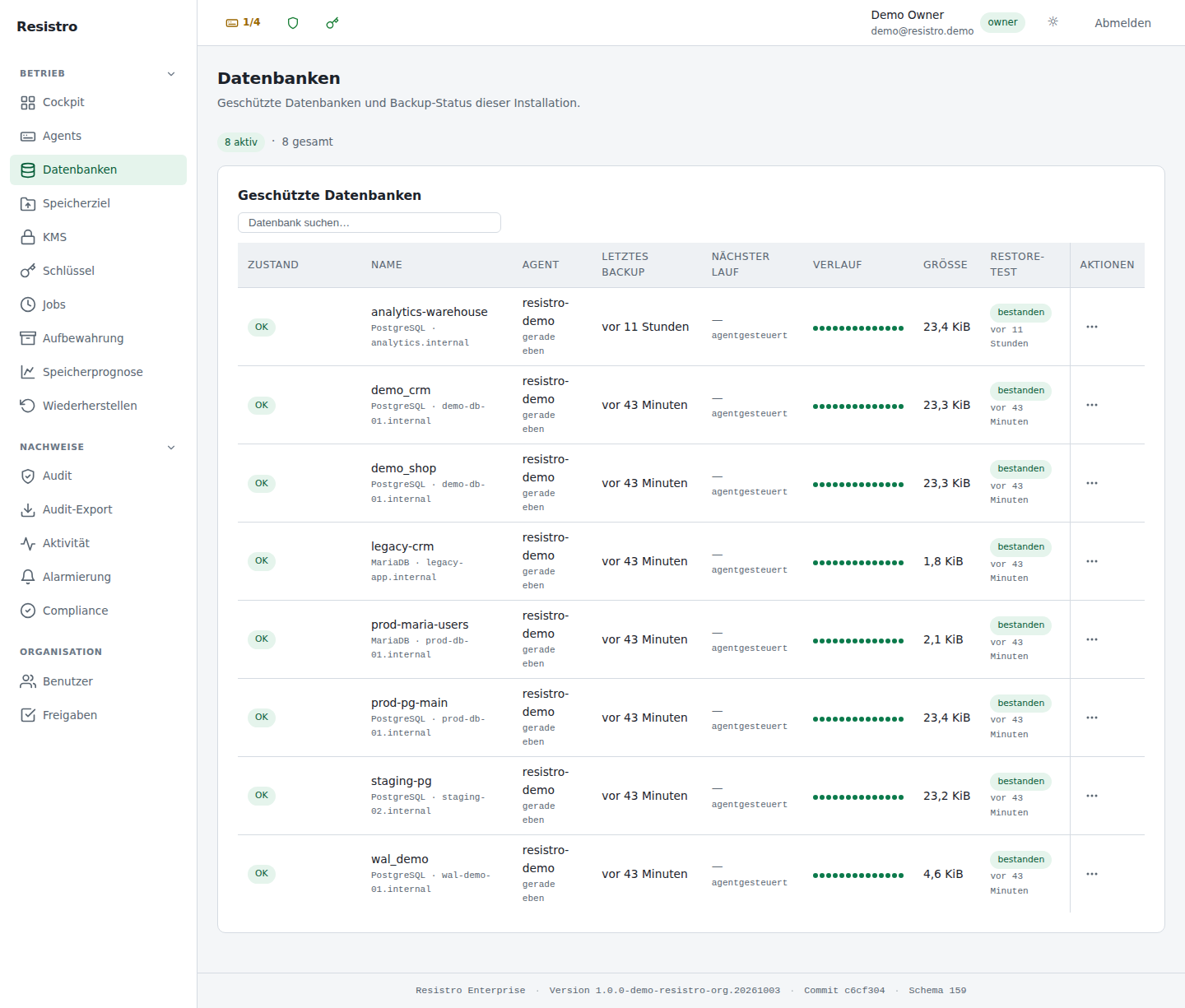Click the wal_demo database name
Image resolution: width=1185 pixels, height=1008 pixels.
pos(399,859)
